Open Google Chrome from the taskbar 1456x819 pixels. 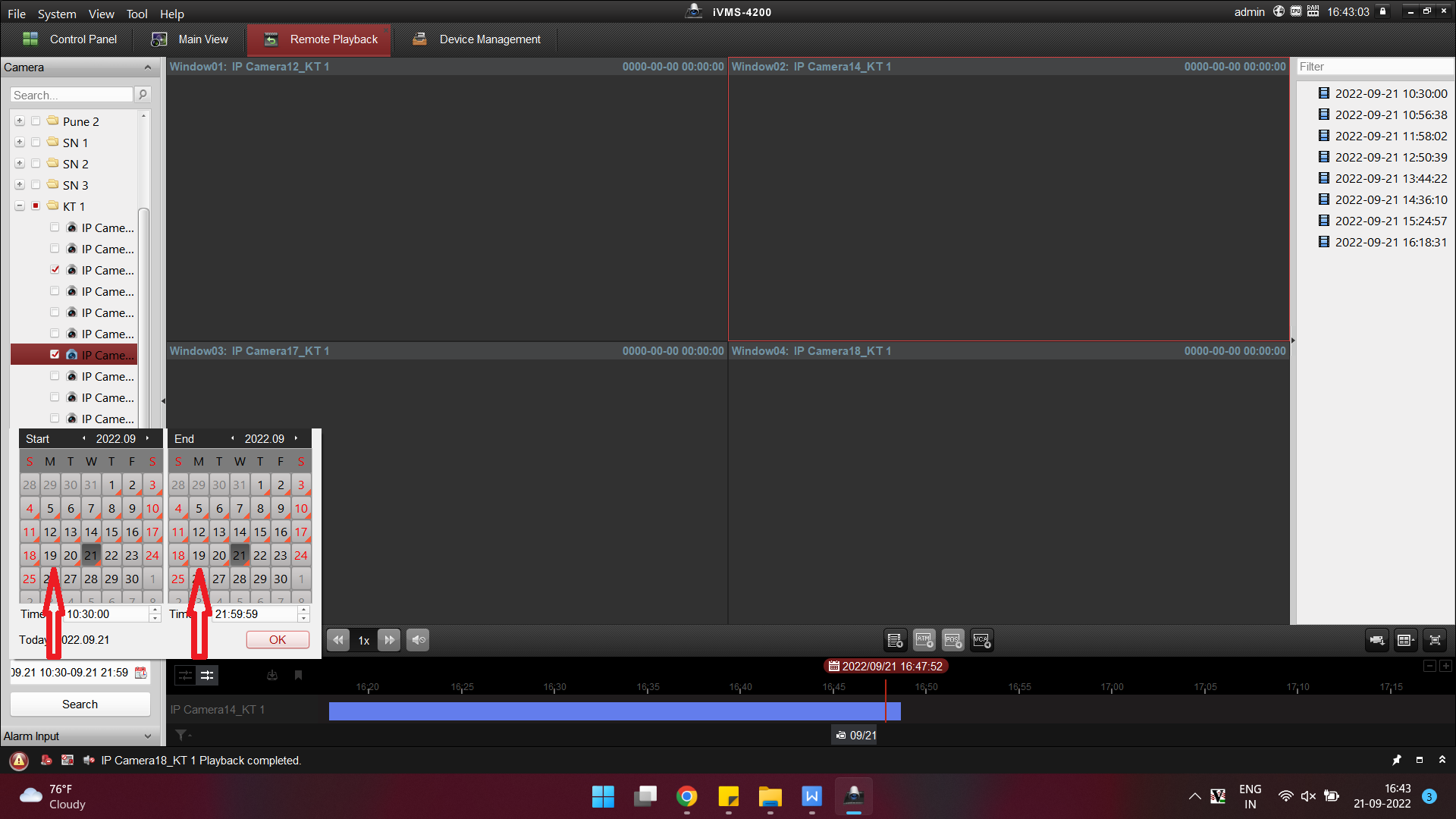click(687, 796)
